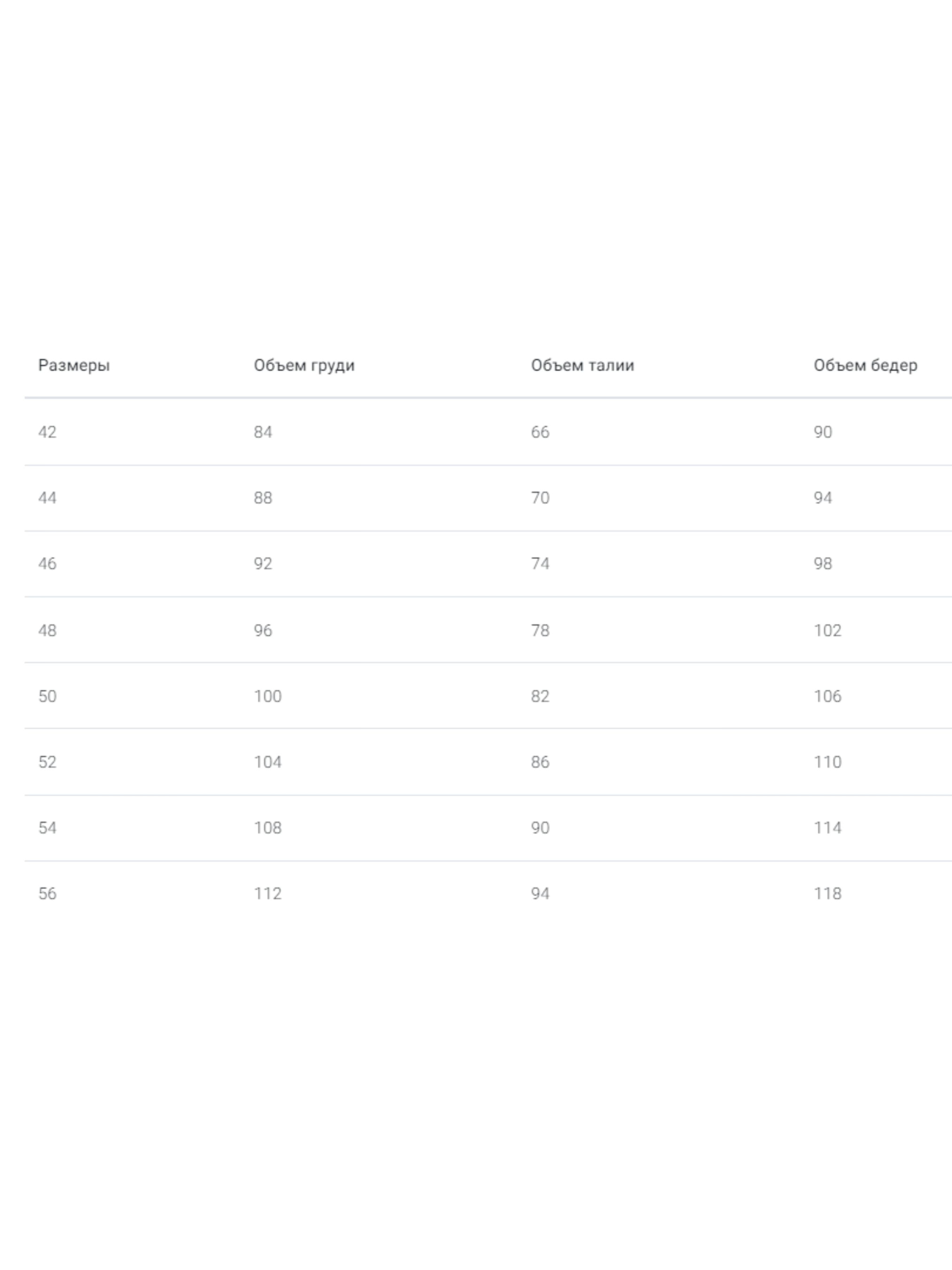Select size 44 in the Размеры column

tap(47, 498)
